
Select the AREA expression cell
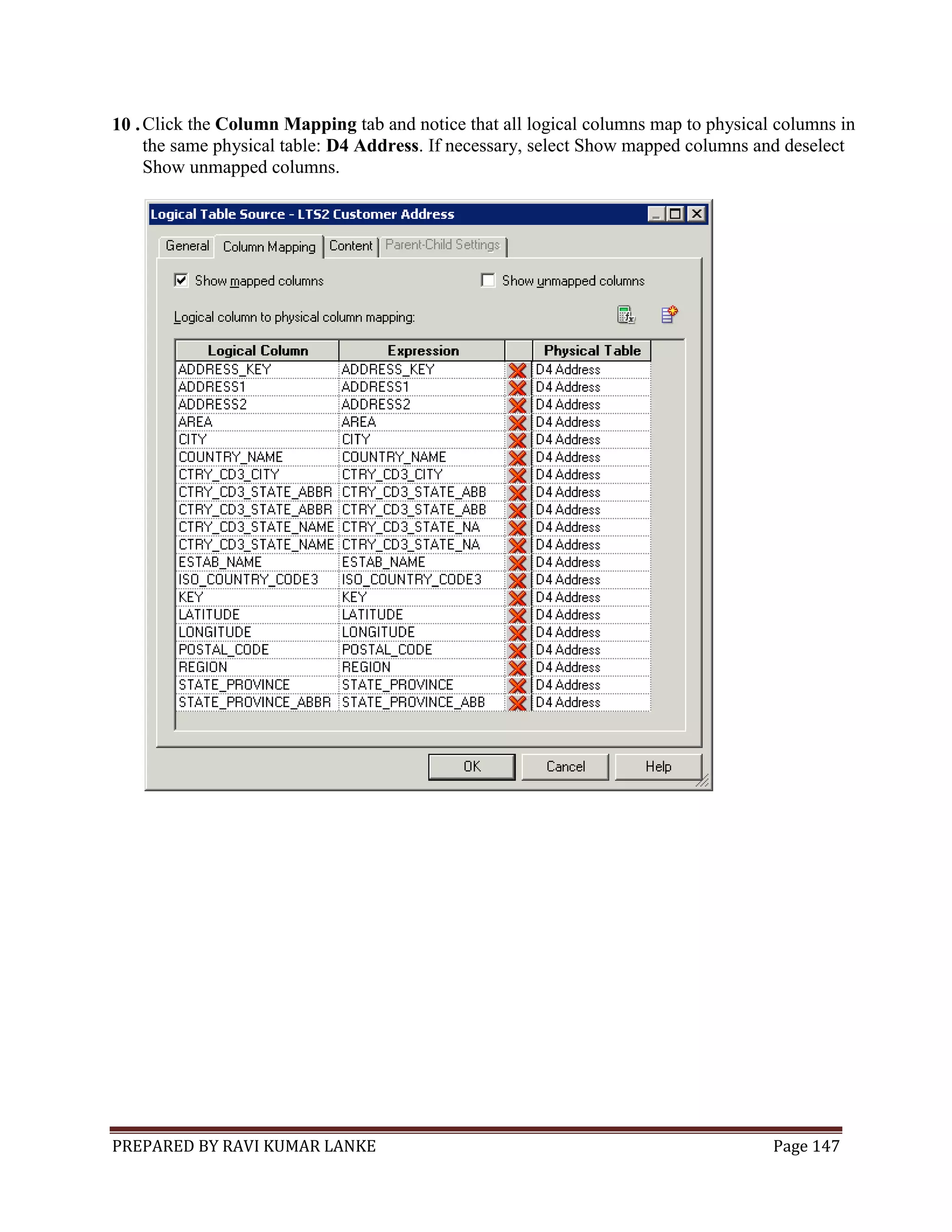[x=422, y=422]
